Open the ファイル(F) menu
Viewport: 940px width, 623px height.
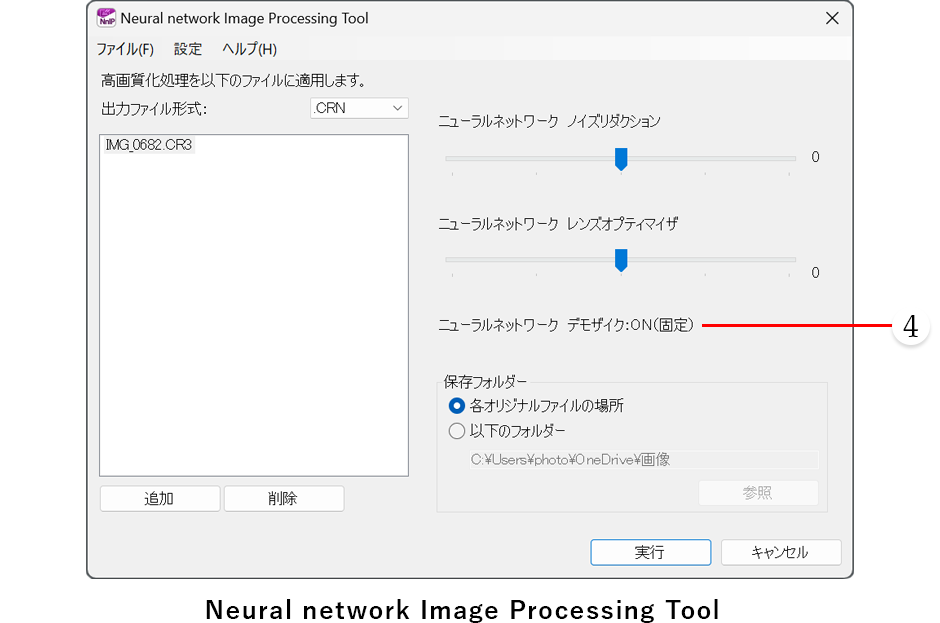click(125, 49)
